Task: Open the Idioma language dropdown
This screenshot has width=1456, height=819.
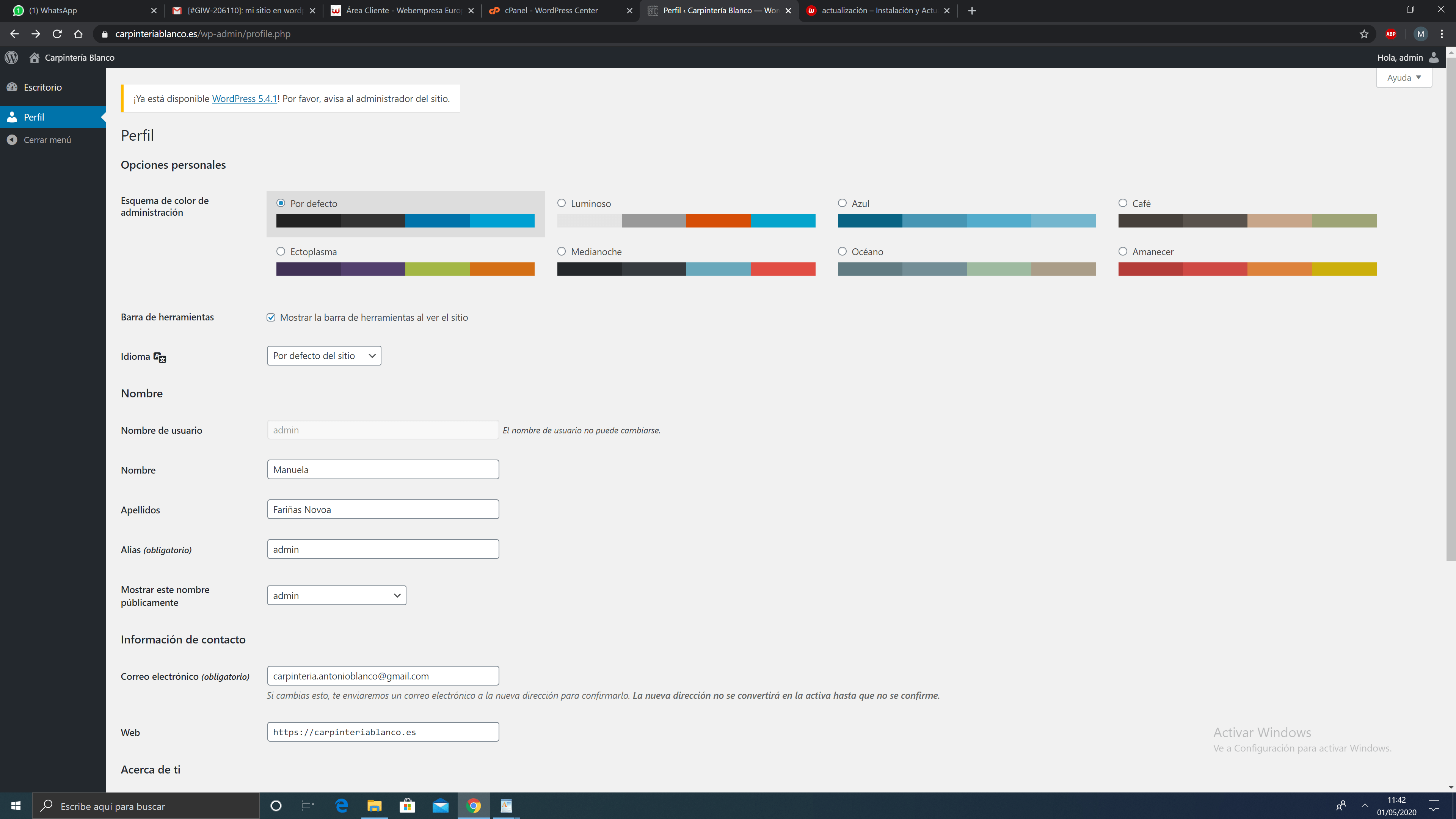Action: point(324,356)
